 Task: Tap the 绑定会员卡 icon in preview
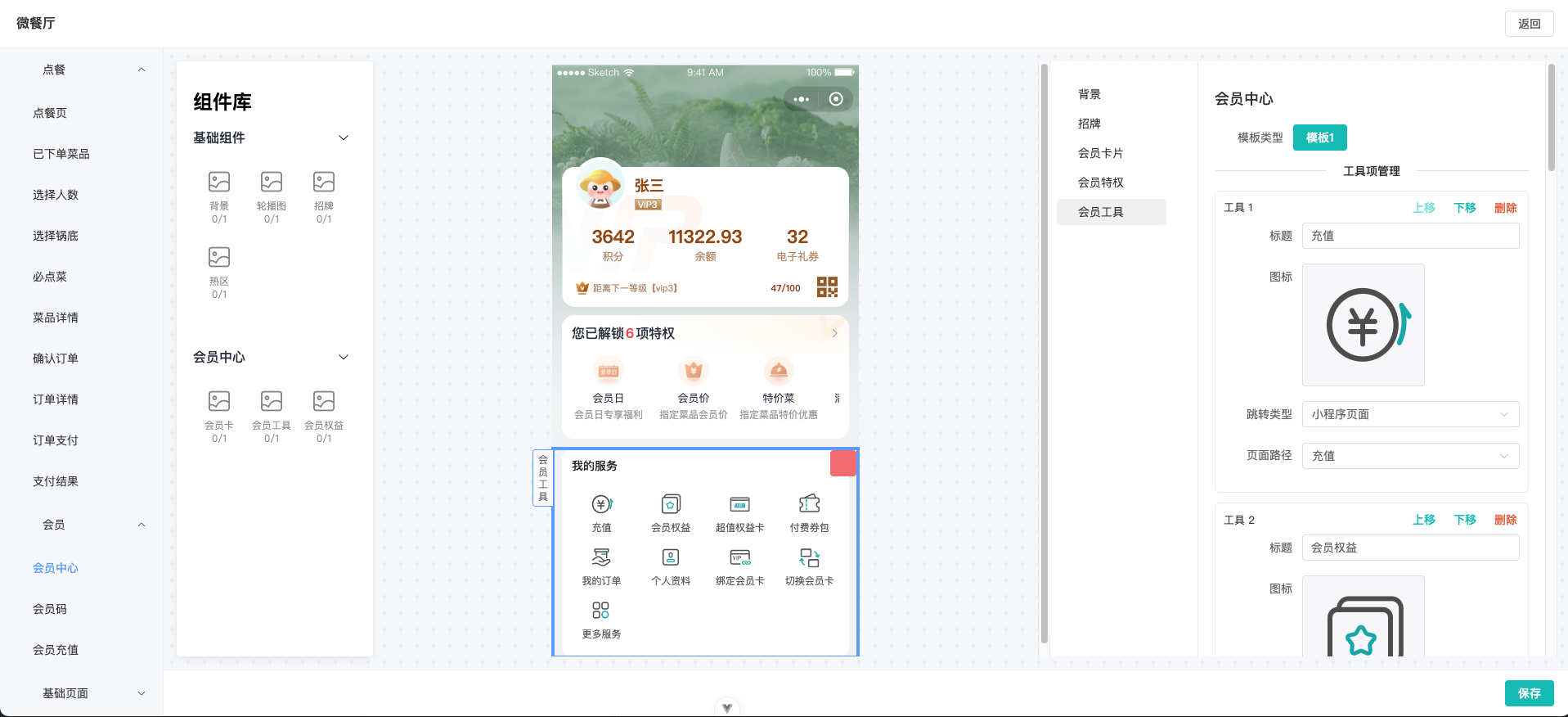tap(740, 557)
